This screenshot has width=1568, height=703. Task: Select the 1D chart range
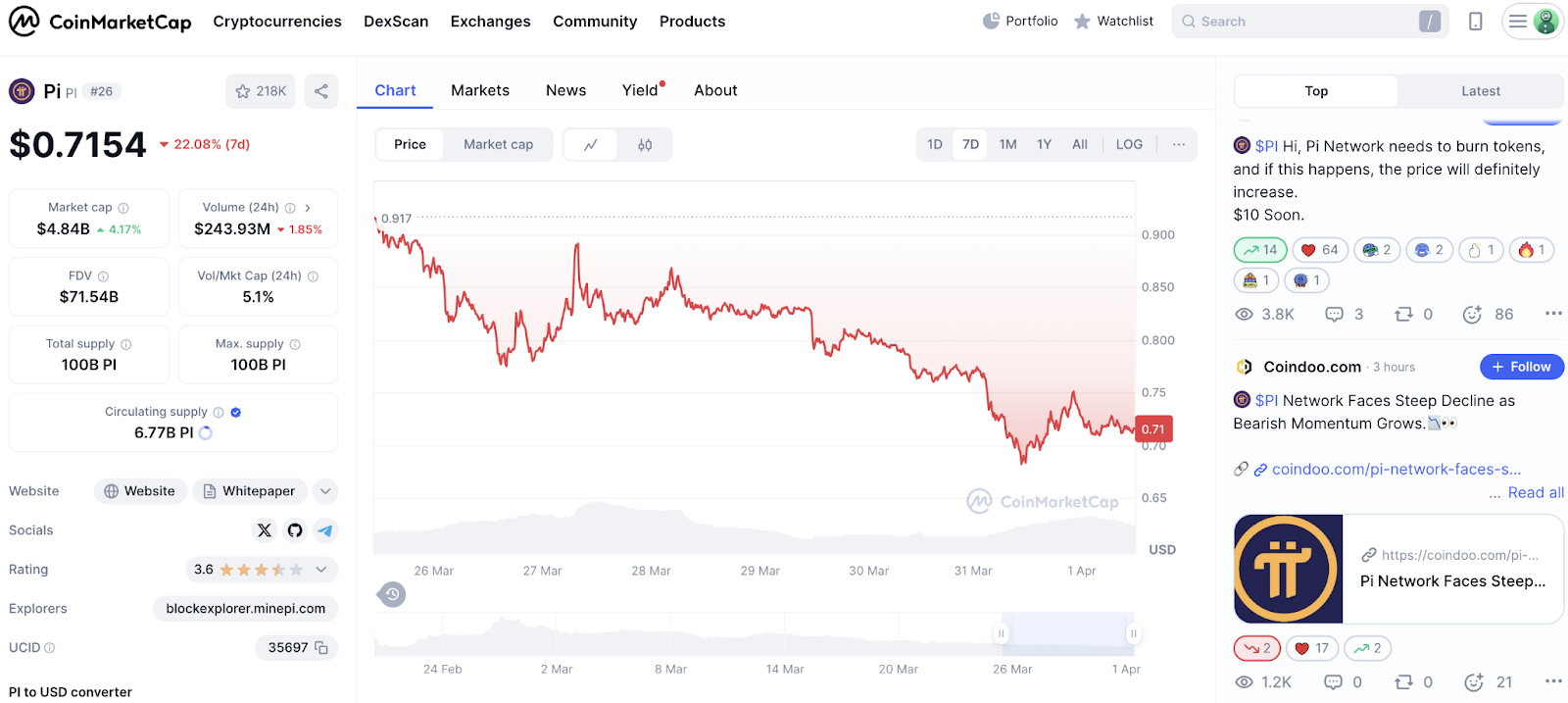(x=935, y=144)
